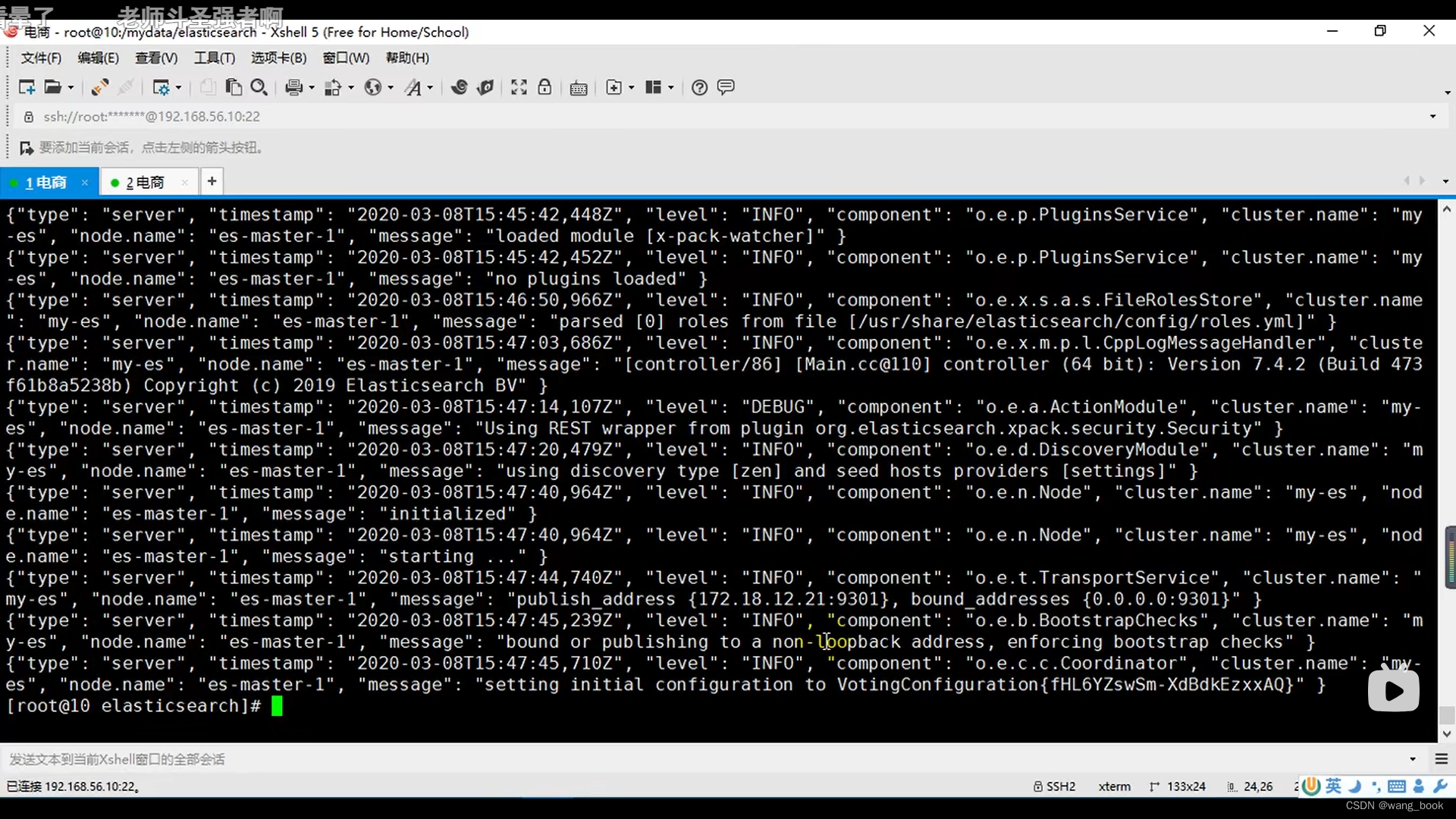1456x819 pixels.
Task: Click the reconnect plug icon
Action: tap(99, 87)
